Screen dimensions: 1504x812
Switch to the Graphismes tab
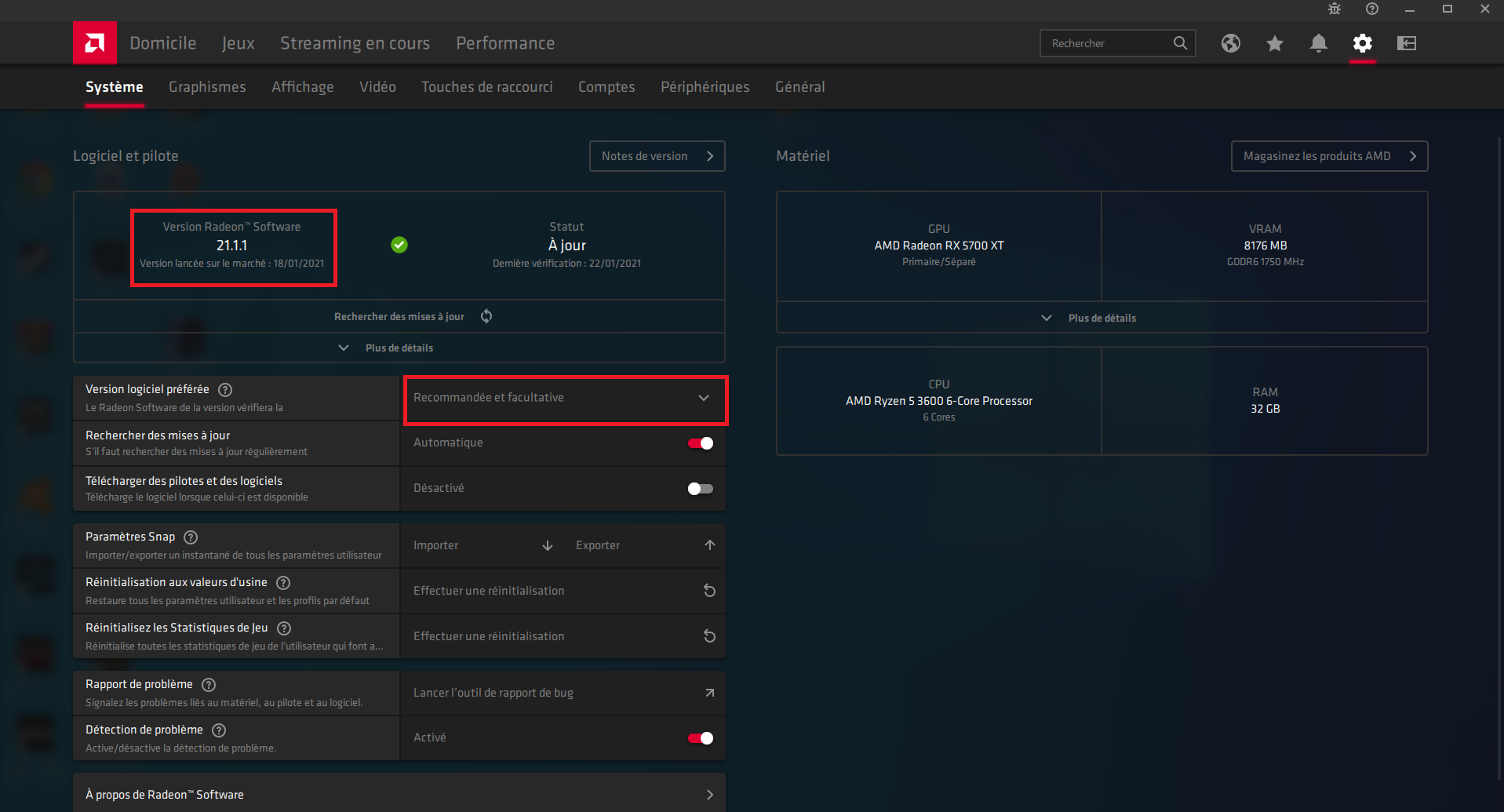coord(207,87)
